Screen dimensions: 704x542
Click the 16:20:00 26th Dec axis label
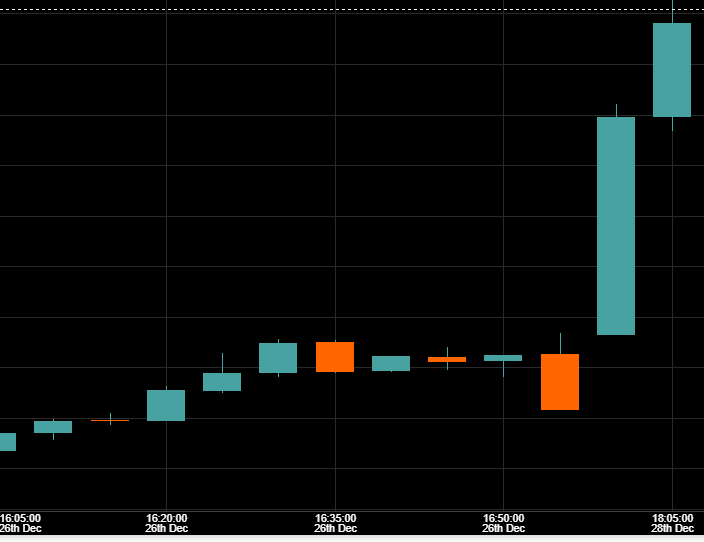pos(166,523)
